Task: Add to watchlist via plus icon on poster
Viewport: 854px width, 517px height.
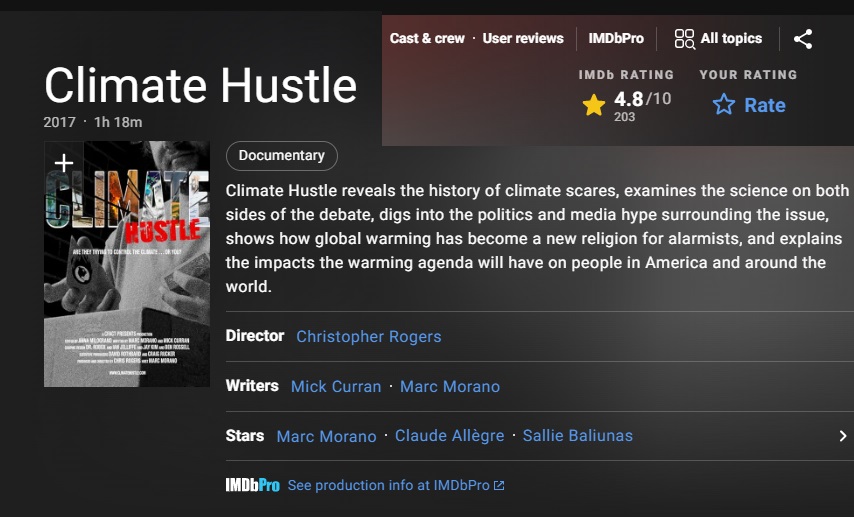Action: tap(63, 162)
